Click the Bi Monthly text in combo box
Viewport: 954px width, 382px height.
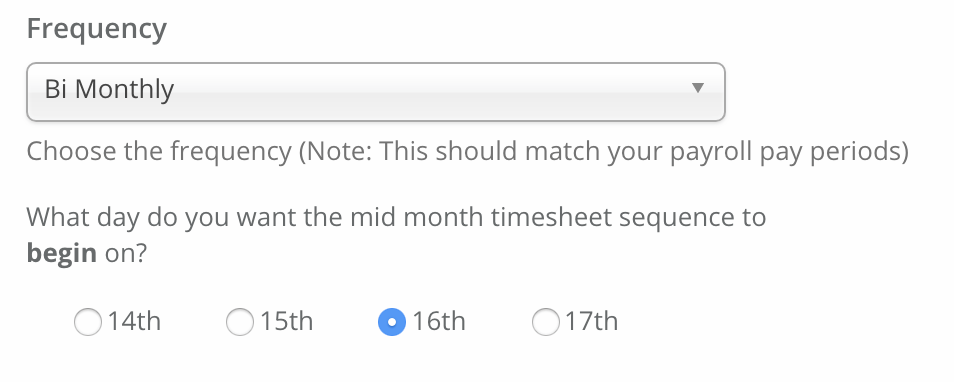[x=110, y=90]
